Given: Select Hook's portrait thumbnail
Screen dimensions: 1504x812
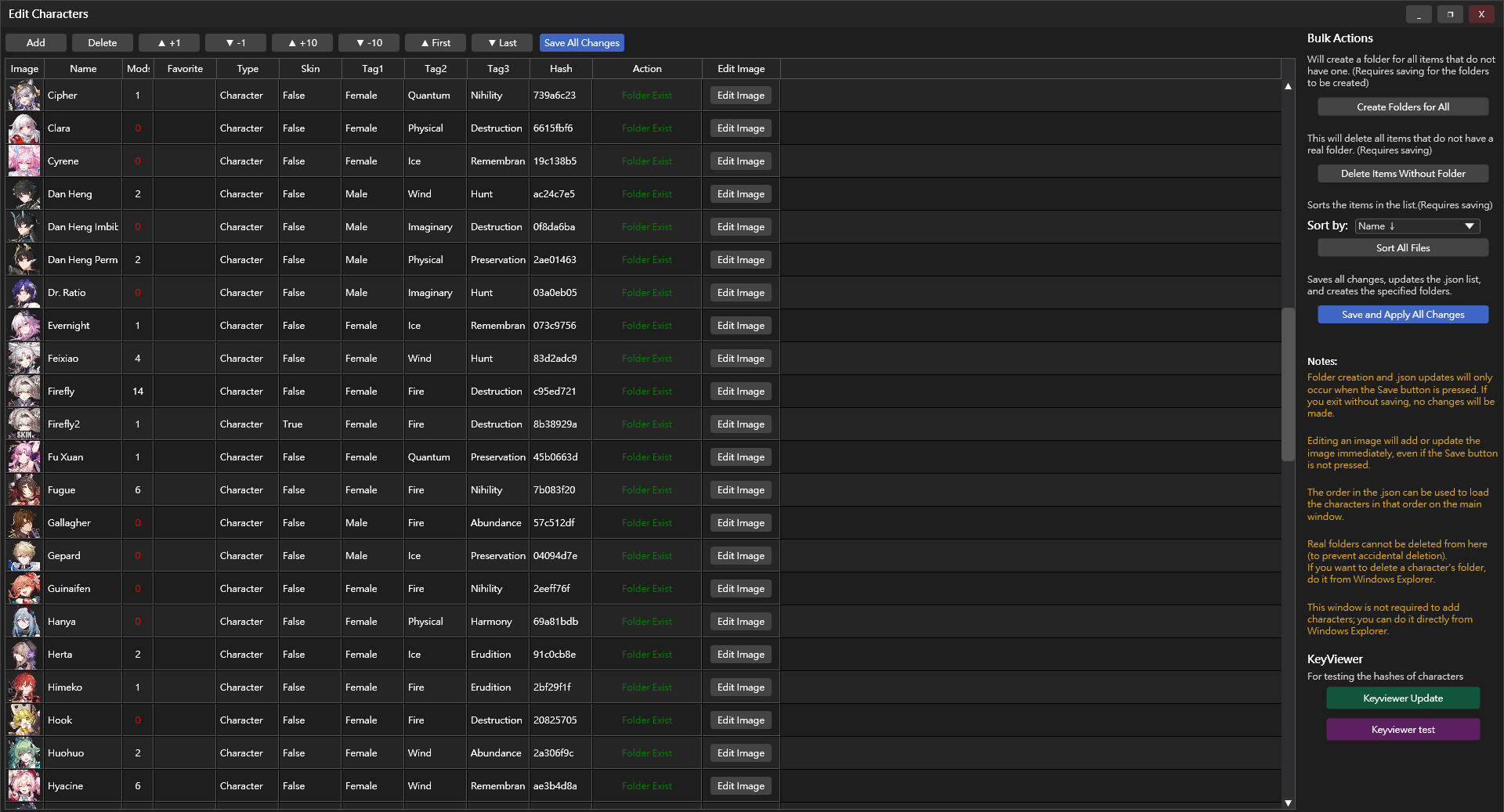Looking at the screenshot, I should [24, 720].
